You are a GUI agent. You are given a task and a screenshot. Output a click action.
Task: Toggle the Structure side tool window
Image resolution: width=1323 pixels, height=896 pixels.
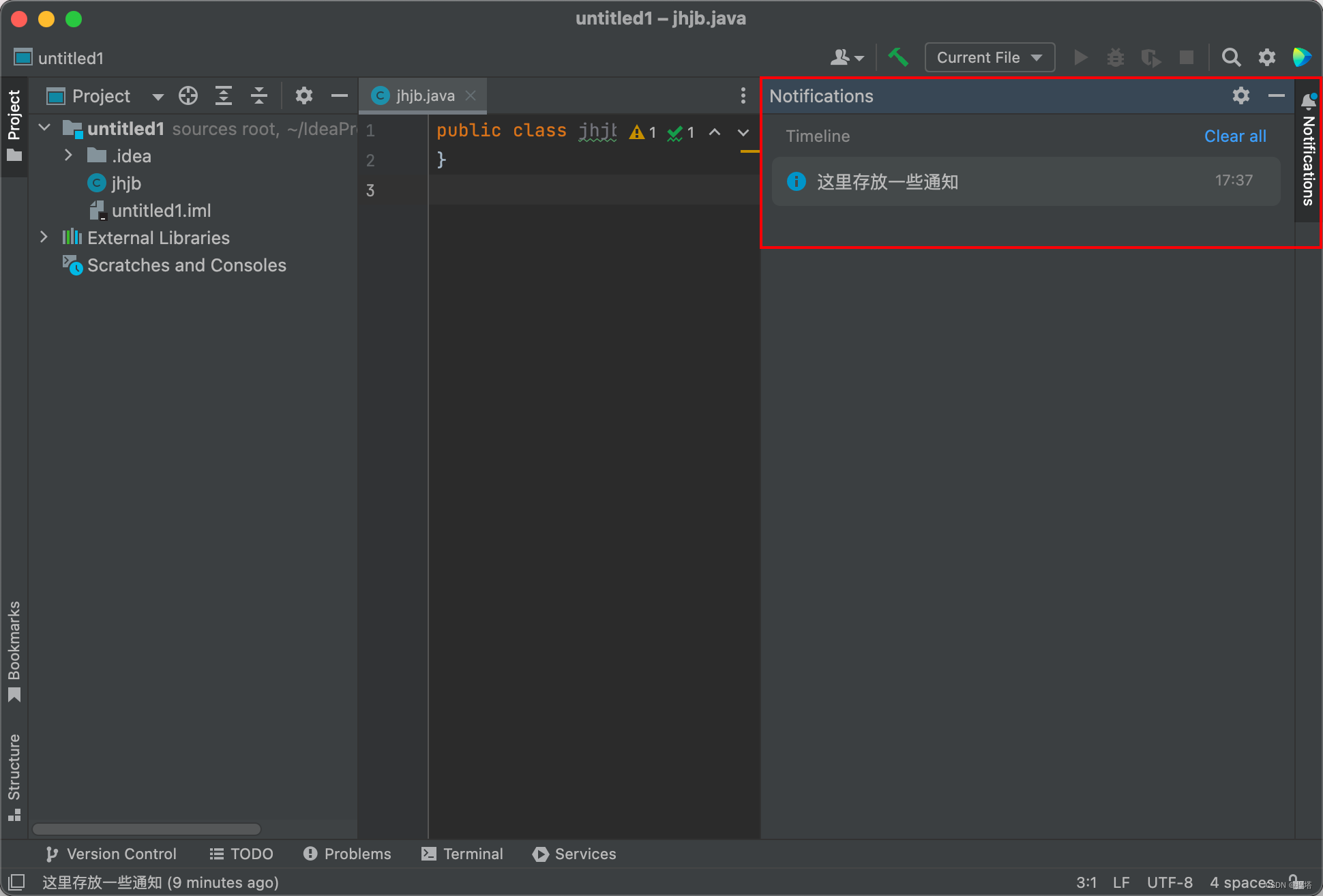[x=14, y=777]
